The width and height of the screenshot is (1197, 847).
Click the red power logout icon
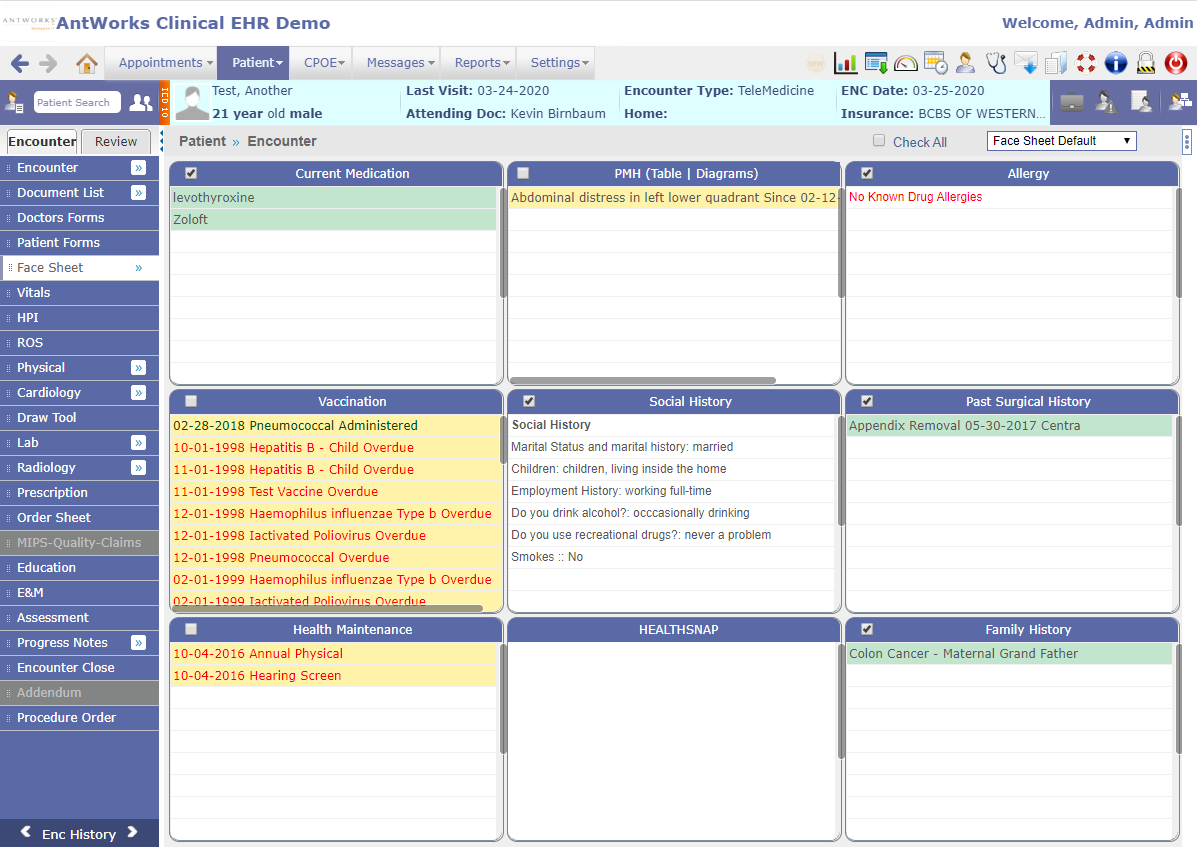[1176, 63]
